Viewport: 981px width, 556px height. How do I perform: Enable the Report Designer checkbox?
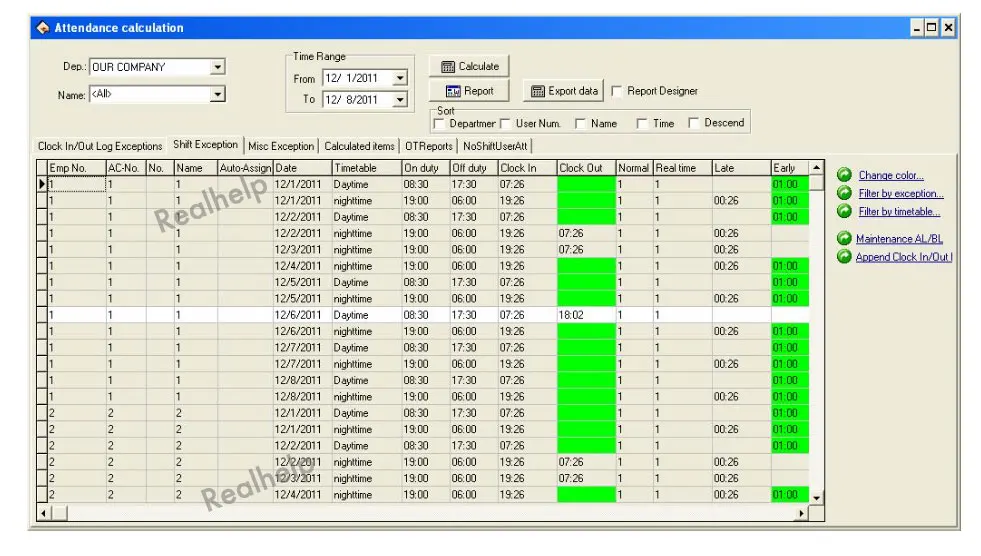click(x=616, y=91)
